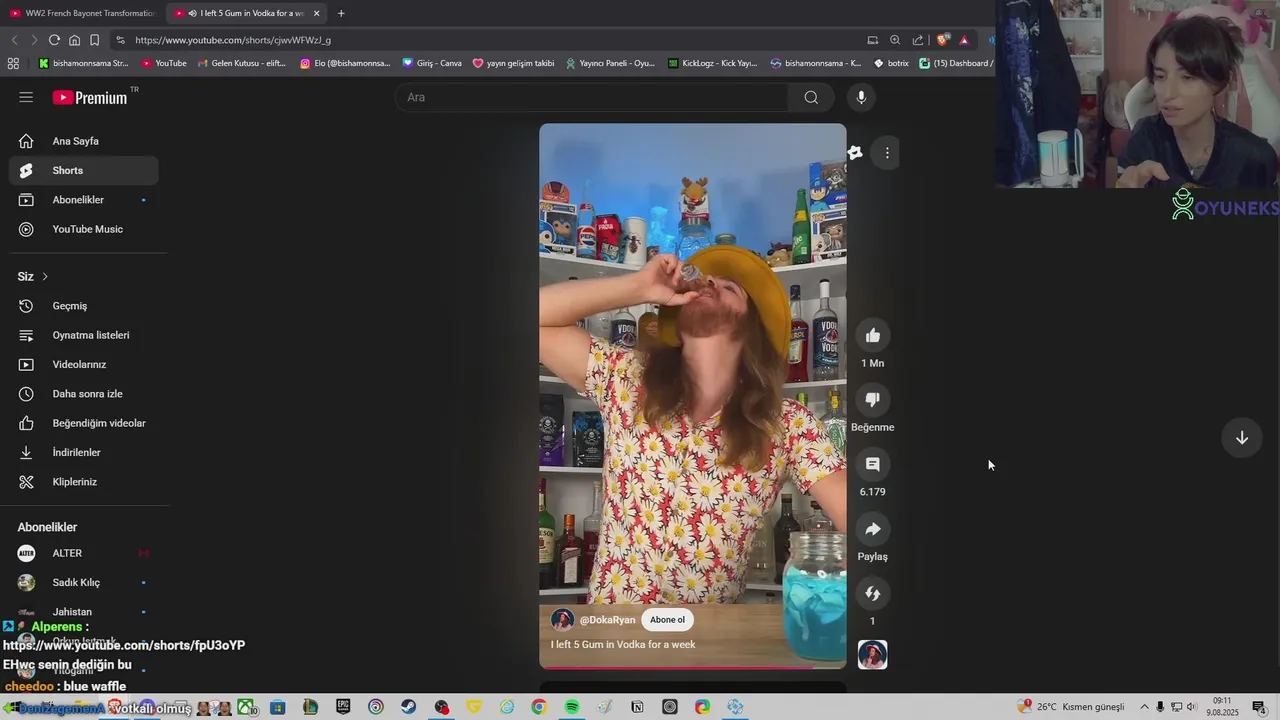Show hidden system tray icons chevron
The image size is (1280, 720).
tap(1145, 707)
